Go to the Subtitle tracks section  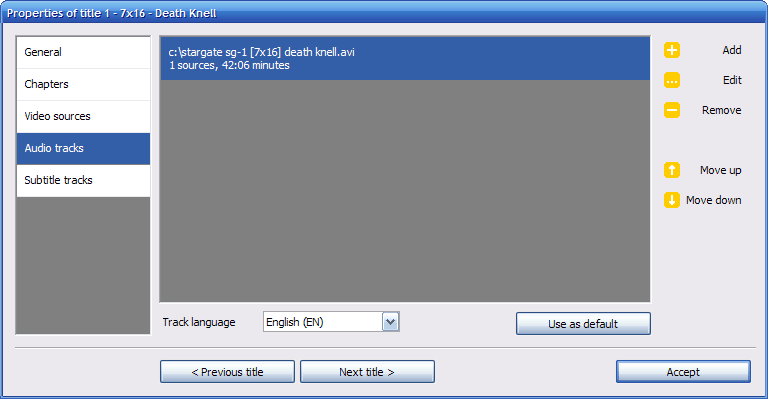(83, 181)
